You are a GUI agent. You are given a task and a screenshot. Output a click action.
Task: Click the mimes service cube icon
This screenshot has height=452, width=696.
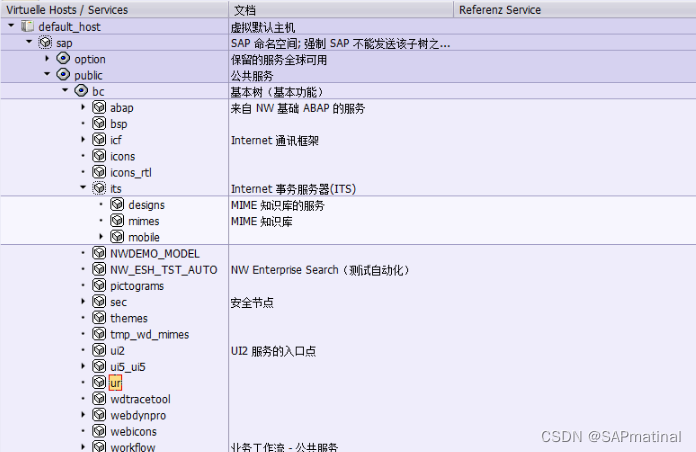117,220
